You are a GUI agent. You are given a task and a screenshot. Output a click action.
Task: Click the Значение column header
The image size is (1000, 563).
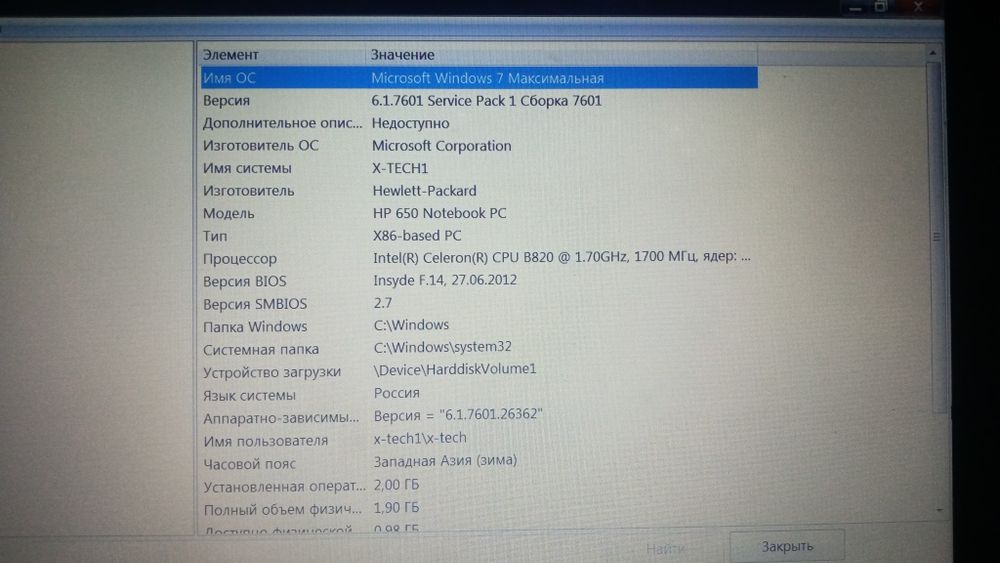pos(403,55)
